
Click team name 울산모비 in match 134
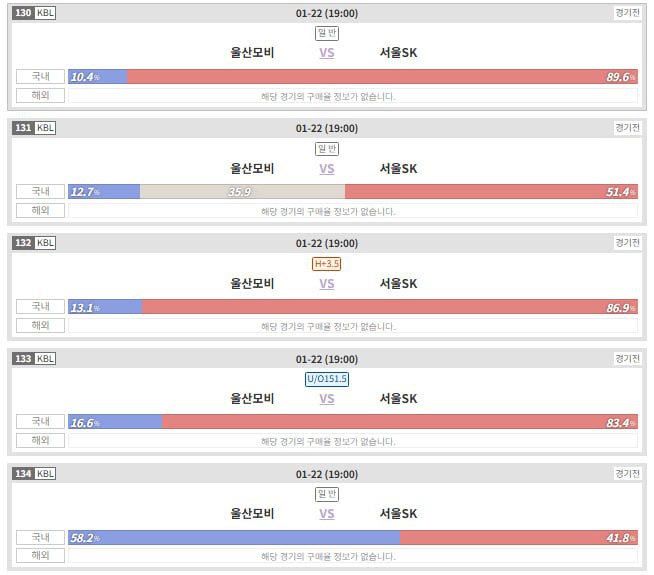(252, 514)
